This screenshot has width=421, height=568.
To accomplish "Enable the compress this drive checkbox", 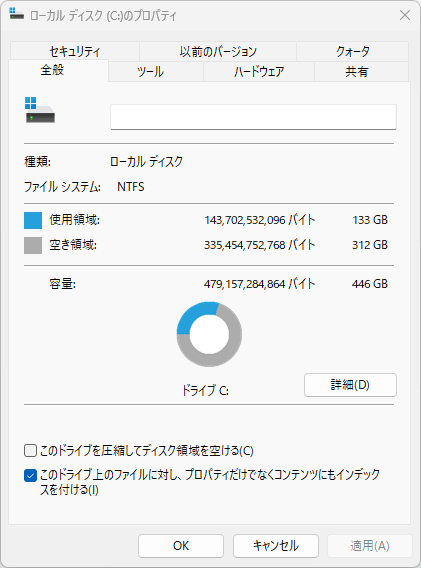I will (30, 451).
